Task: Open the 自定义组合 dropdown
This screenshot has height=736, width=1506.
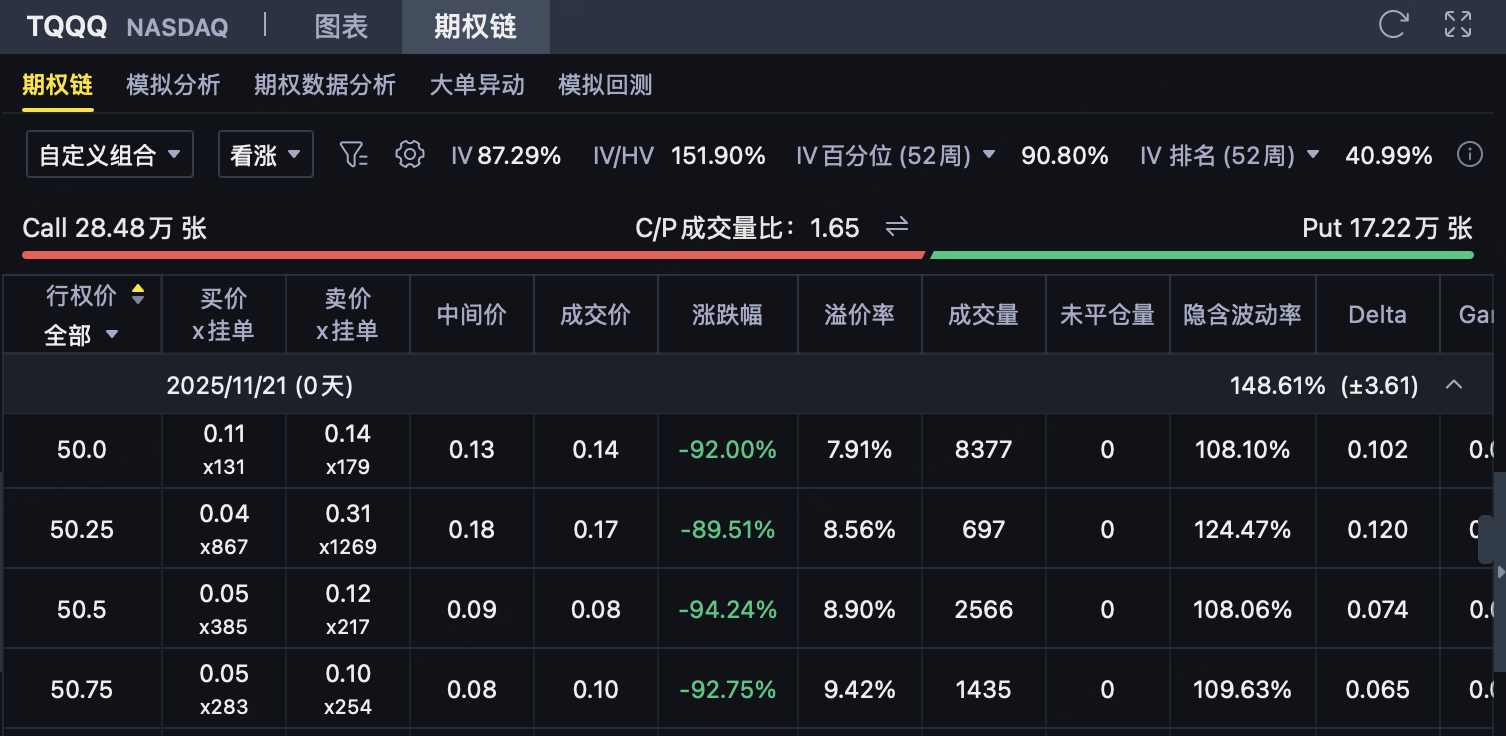Action: coord(110,155)
